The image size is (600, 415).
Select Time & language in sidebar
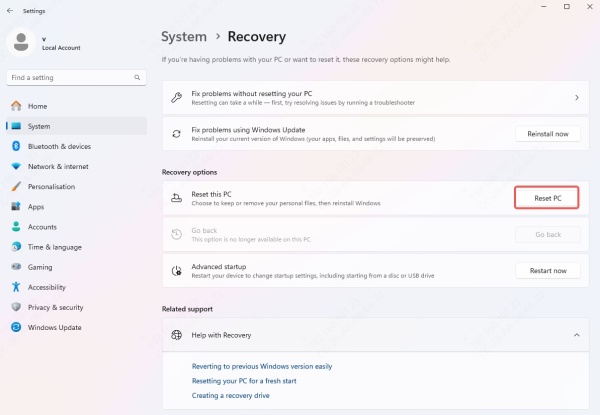[76, 247]
